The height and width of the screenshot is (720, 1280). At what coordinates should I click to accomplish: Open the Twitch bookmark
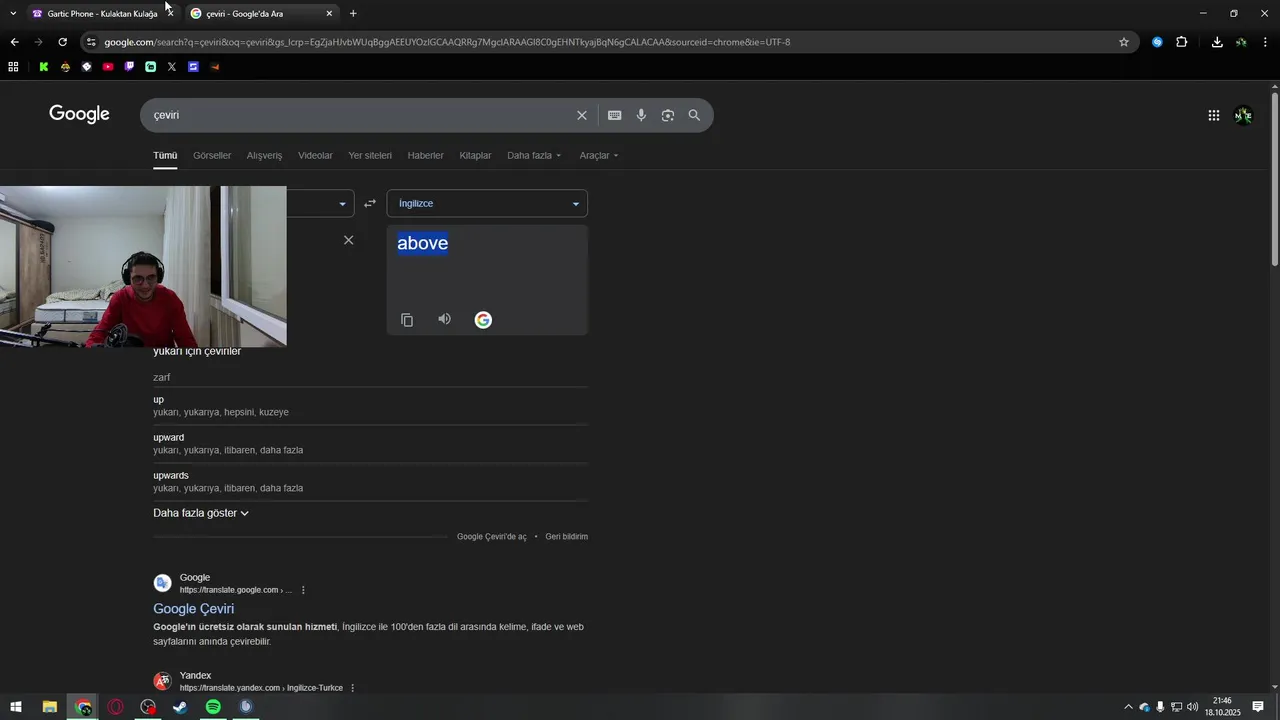click(129, 67)
